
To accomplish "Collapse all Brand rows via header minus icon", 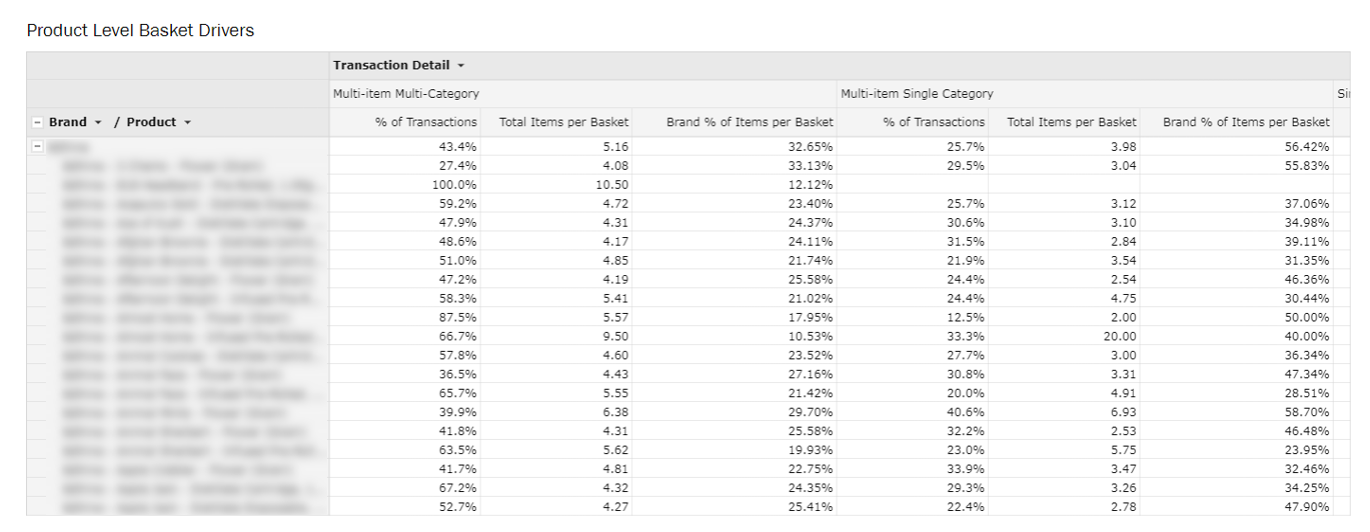I will click(38, 122).
